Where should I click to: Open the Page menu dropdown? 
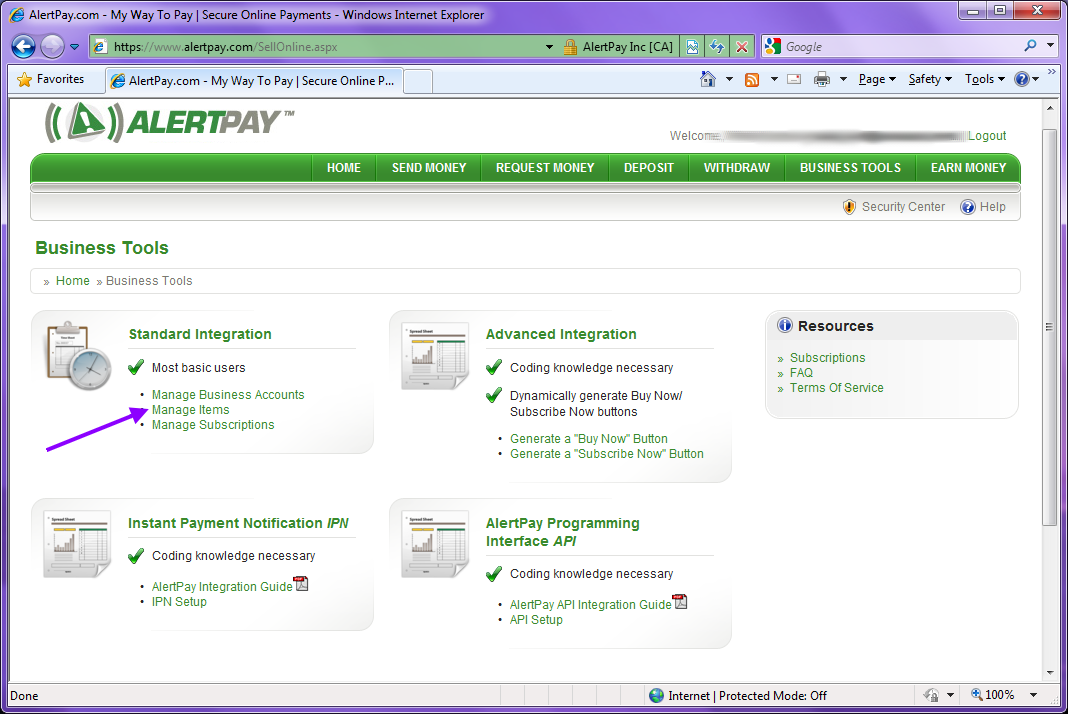(877, 80)
